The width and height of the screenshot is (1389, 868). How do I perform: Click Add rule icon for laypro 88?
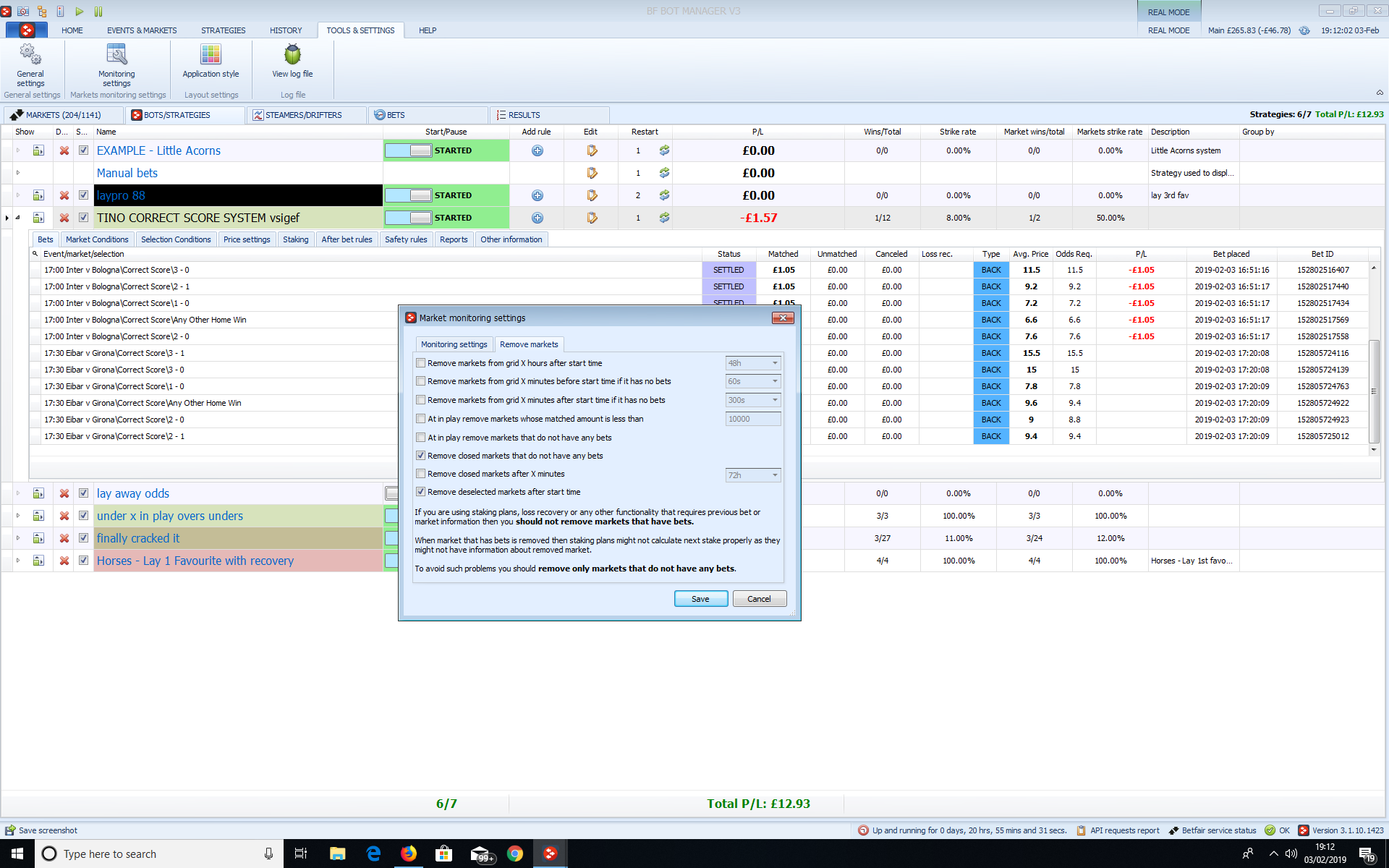[538, 195]
